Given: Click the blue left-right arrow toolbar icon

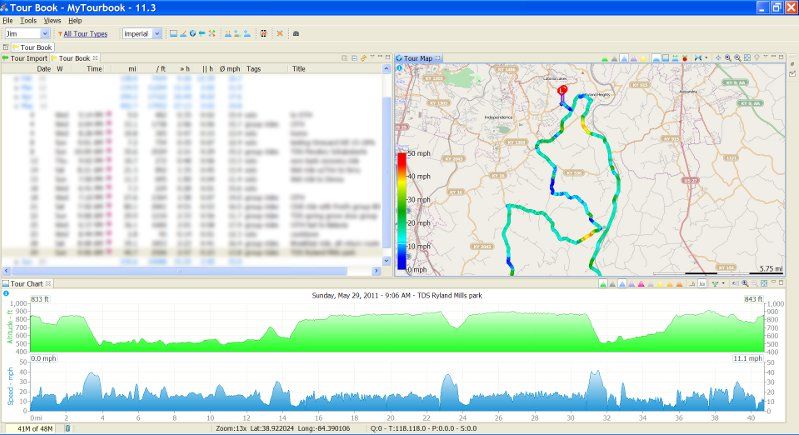Looking at the screenshot, I should point(202,34).
